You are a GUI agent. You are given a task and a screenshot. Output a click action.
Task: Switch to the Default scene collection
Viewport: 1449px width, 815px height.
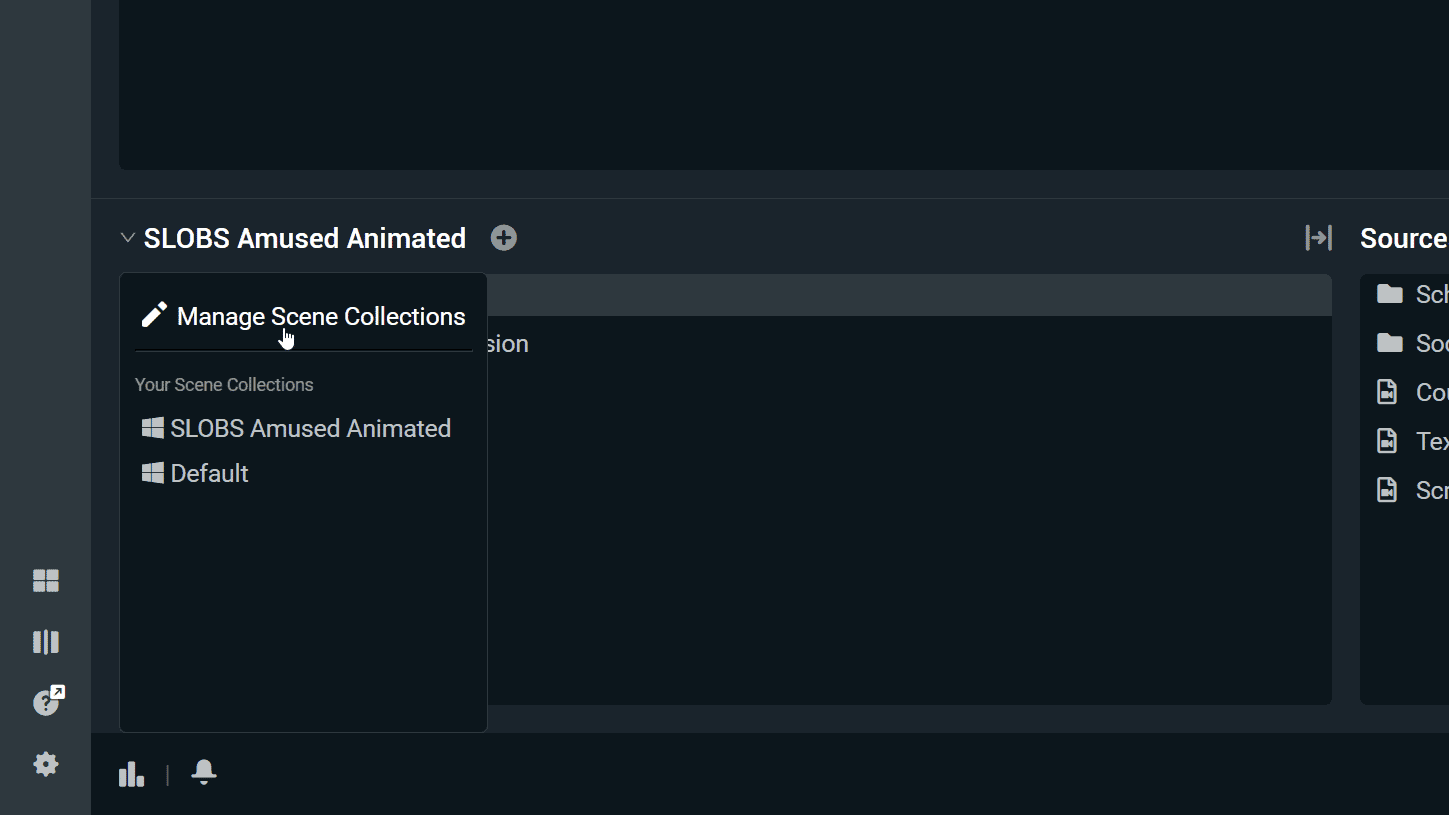pyautogui.click(x=209, y=473)
